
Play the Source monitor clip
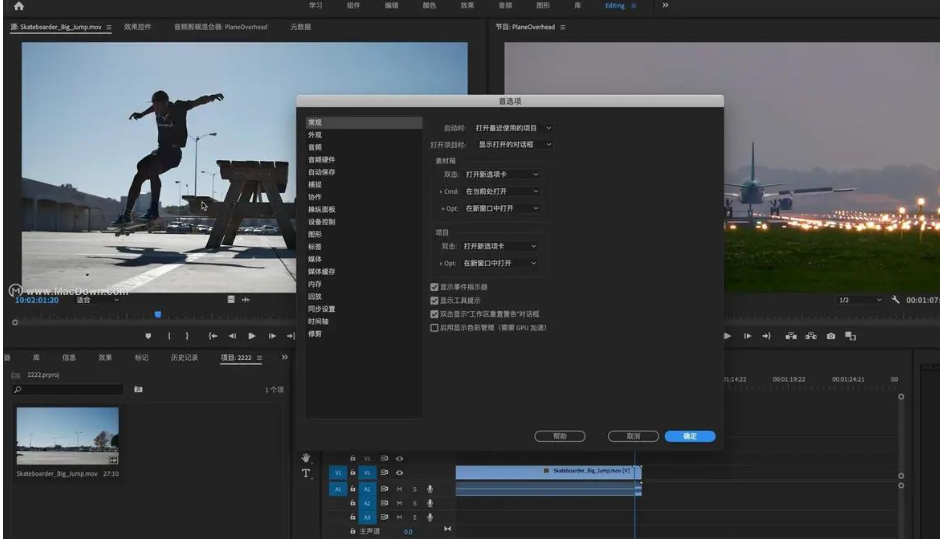point(252,336)
